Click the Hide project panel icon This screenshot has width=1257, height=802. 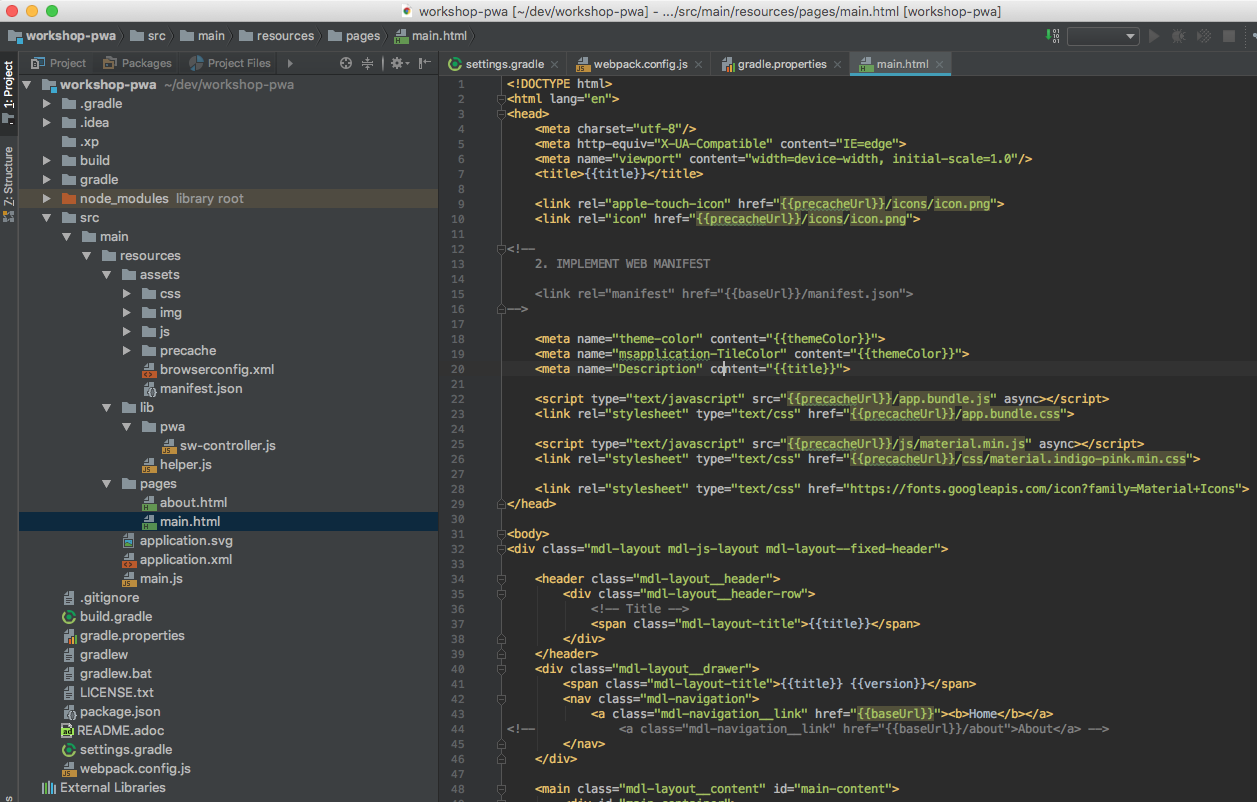tap(424, 63)
